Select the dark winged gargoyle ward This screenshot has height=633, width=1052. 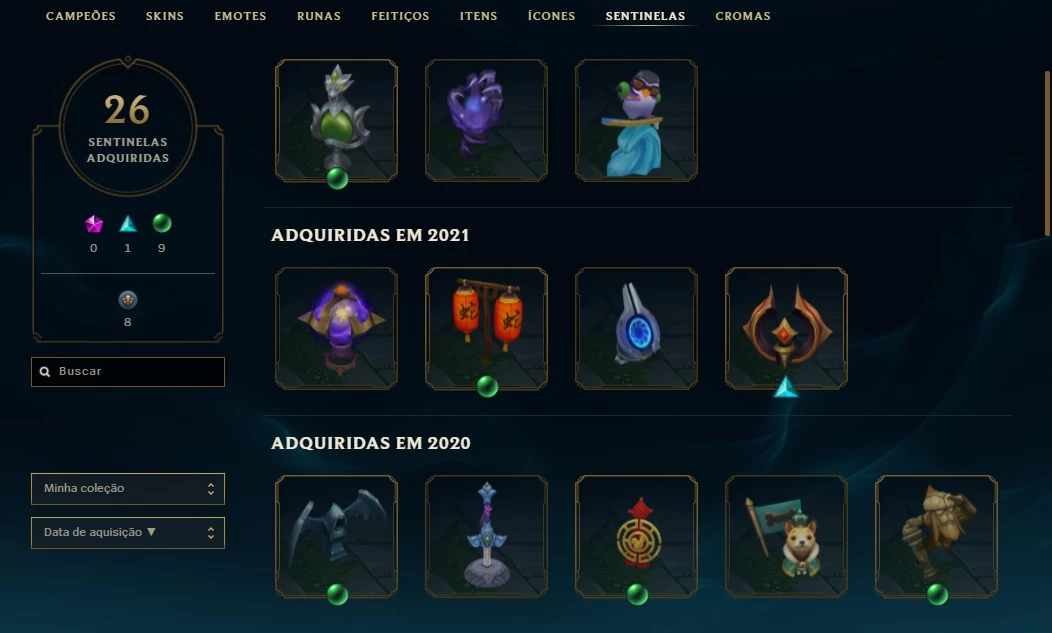337,537
